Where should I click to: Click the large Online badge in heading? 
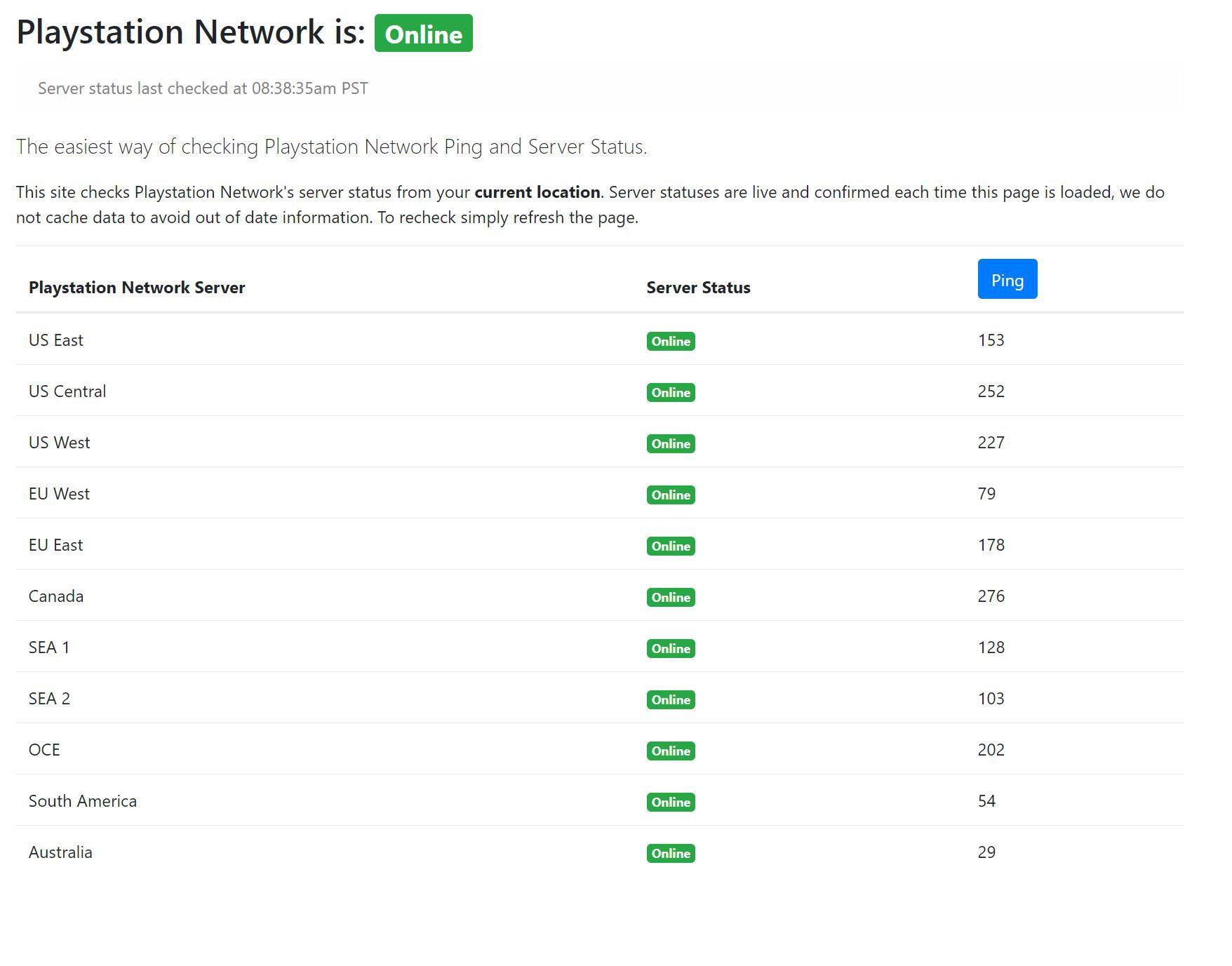(423, 33)
